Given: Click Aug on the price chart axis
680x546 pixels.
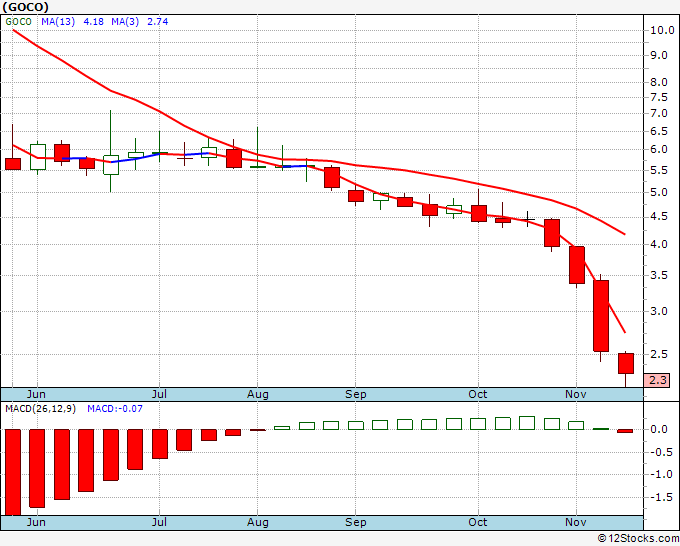Looking at the screenshot, I should [258, 394].
